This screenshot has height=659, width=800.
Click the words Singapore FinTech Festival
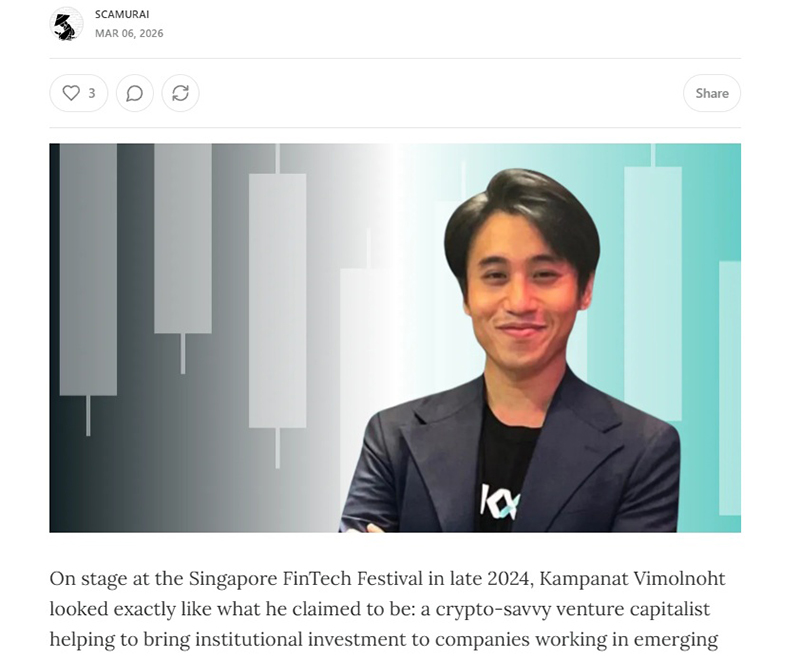point(306,578)
